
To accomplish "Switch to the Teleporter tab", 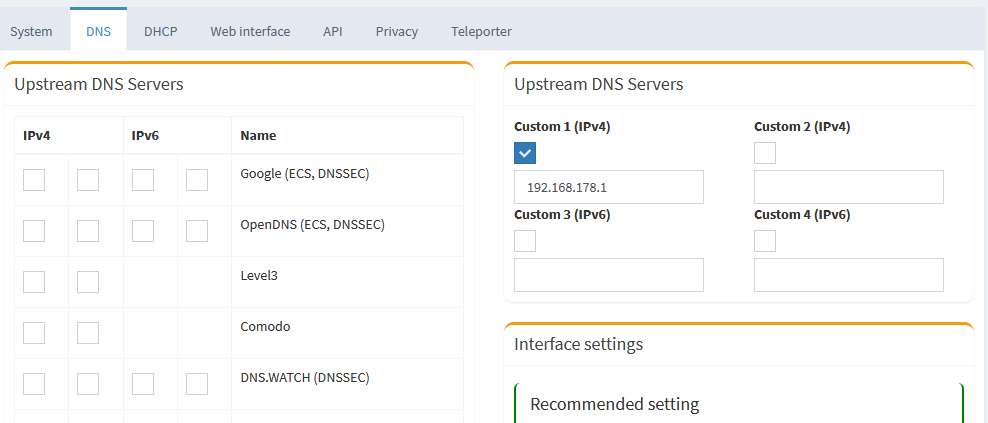I will coord(482,31).
